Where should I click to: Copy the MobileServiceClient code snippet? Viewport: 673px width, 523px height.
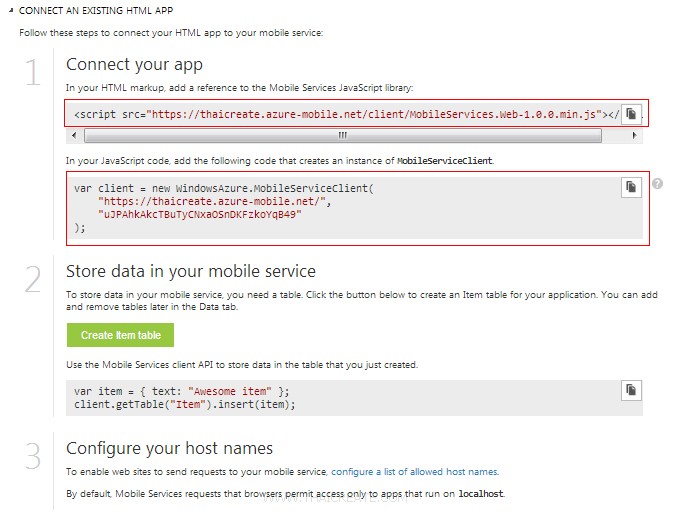tap(631, 187)
